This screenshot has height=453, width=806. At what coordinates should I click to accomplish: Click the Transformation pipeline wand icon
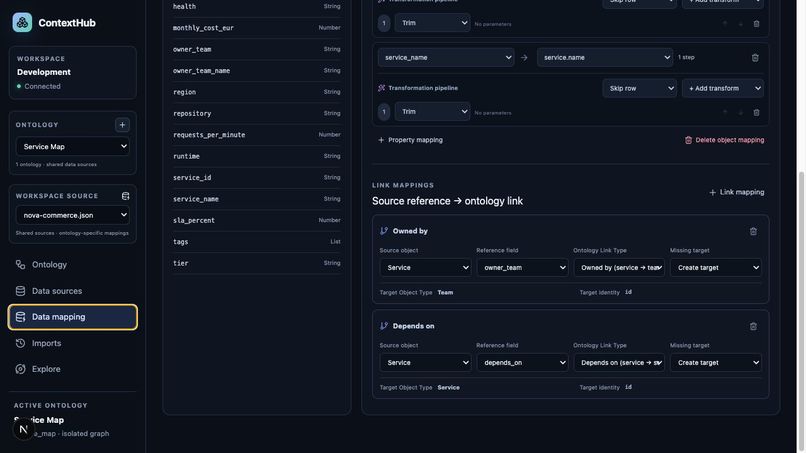381,88
